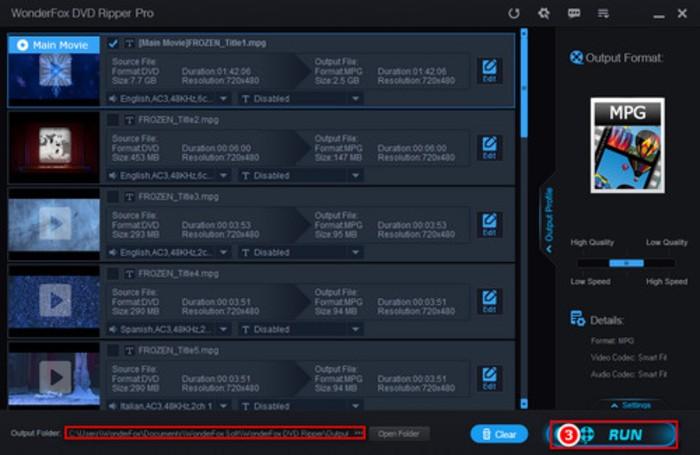The image size is (700, 455).
Task: Select the Main Movie label tab
Action: click(x=54, y=45)
